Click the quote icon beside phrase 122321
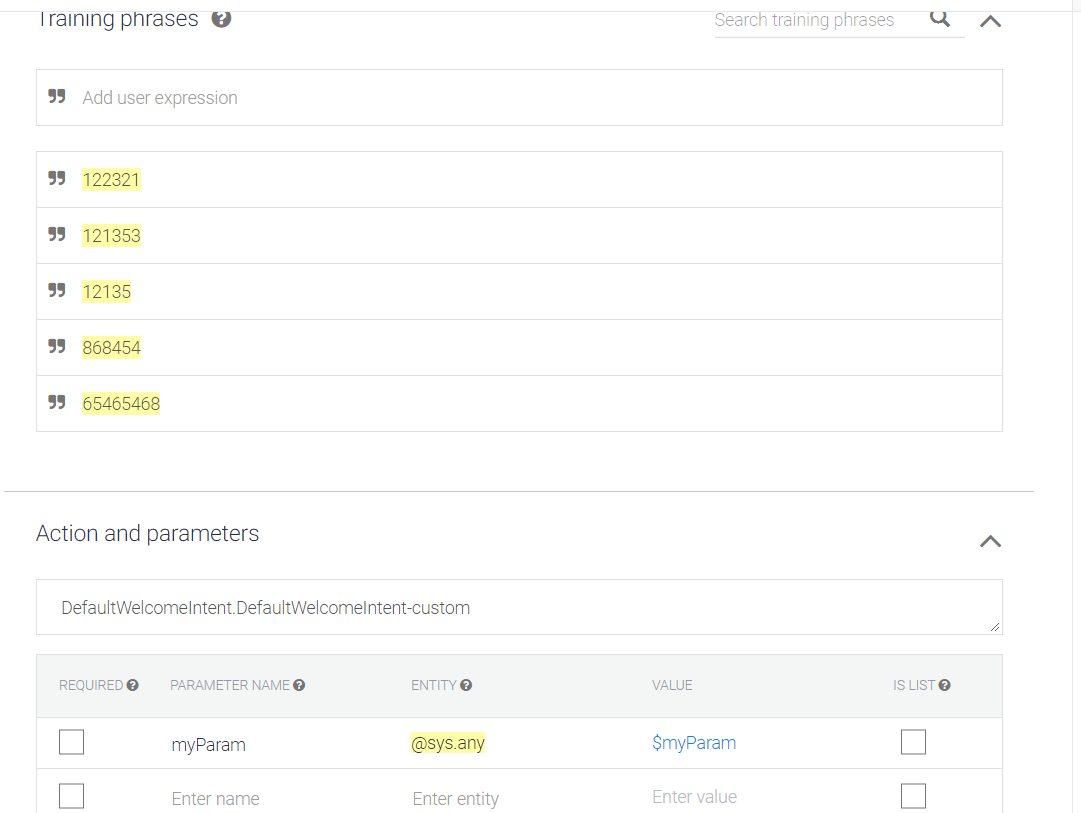The image size is (1081, 813). [57, 179]
